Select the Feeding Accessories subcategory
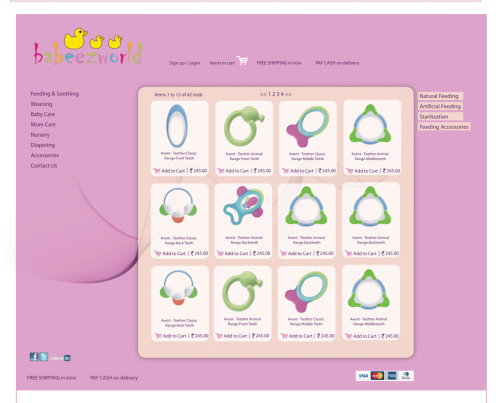The width and height of the screenshot is (500, 403). 444,127
